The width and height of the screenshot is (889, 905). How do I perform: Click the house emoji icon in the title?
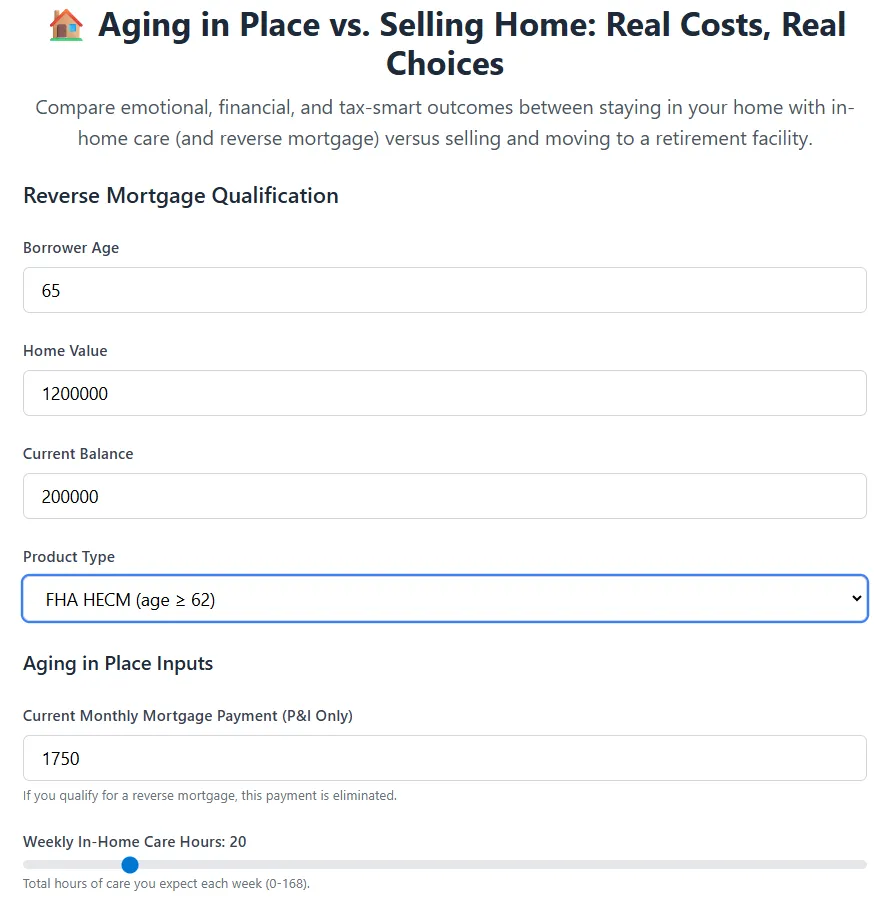(66, 26)
